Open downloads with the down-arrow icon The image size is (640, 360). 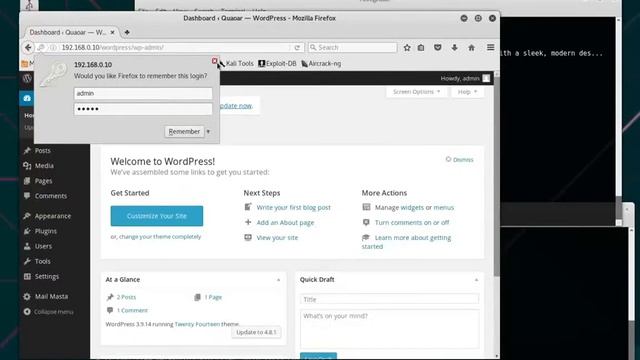[x=454, y=47]
